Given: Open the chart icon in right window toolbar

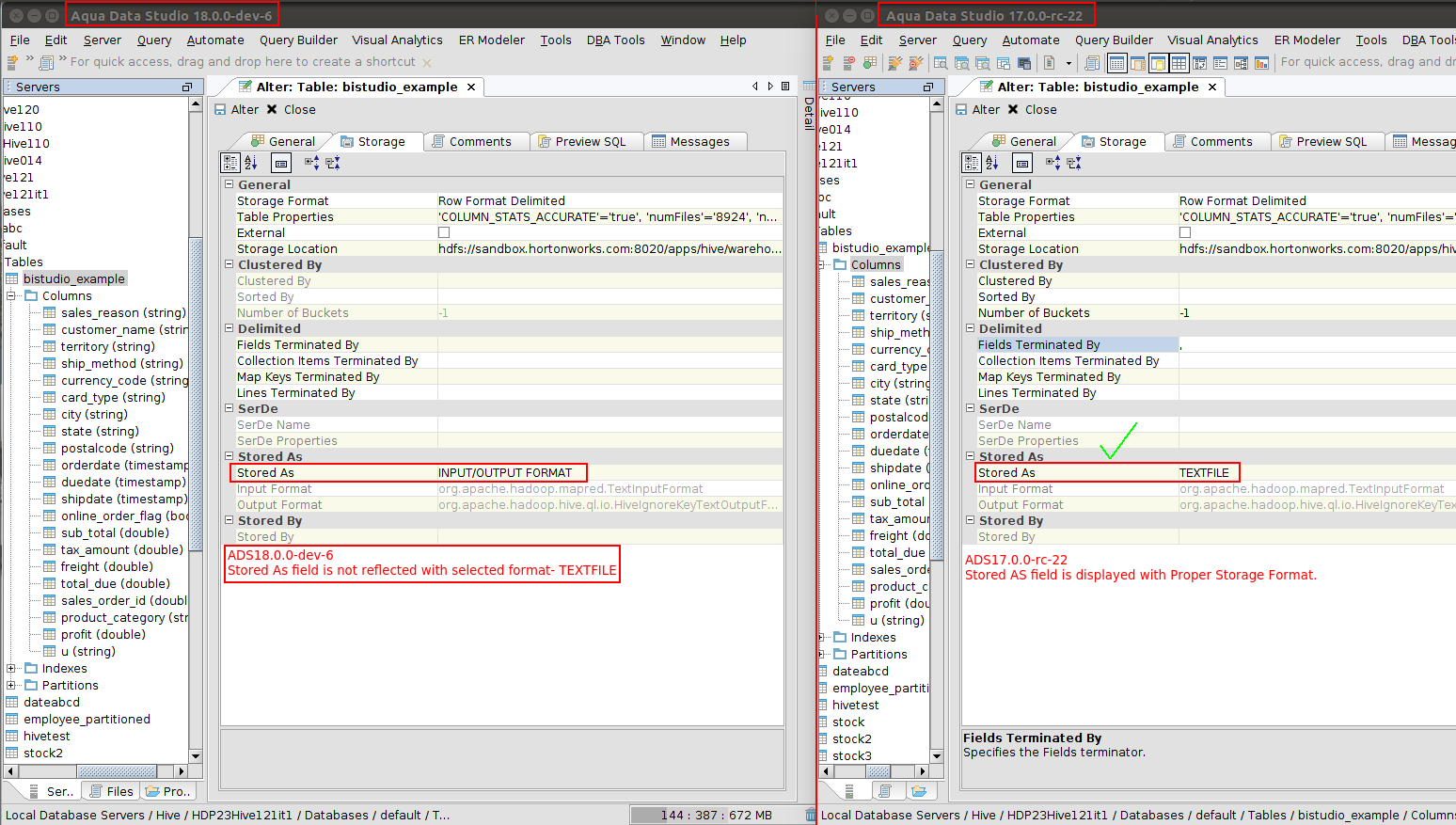Looking at the screenshot, I should tap(1261, 63).
